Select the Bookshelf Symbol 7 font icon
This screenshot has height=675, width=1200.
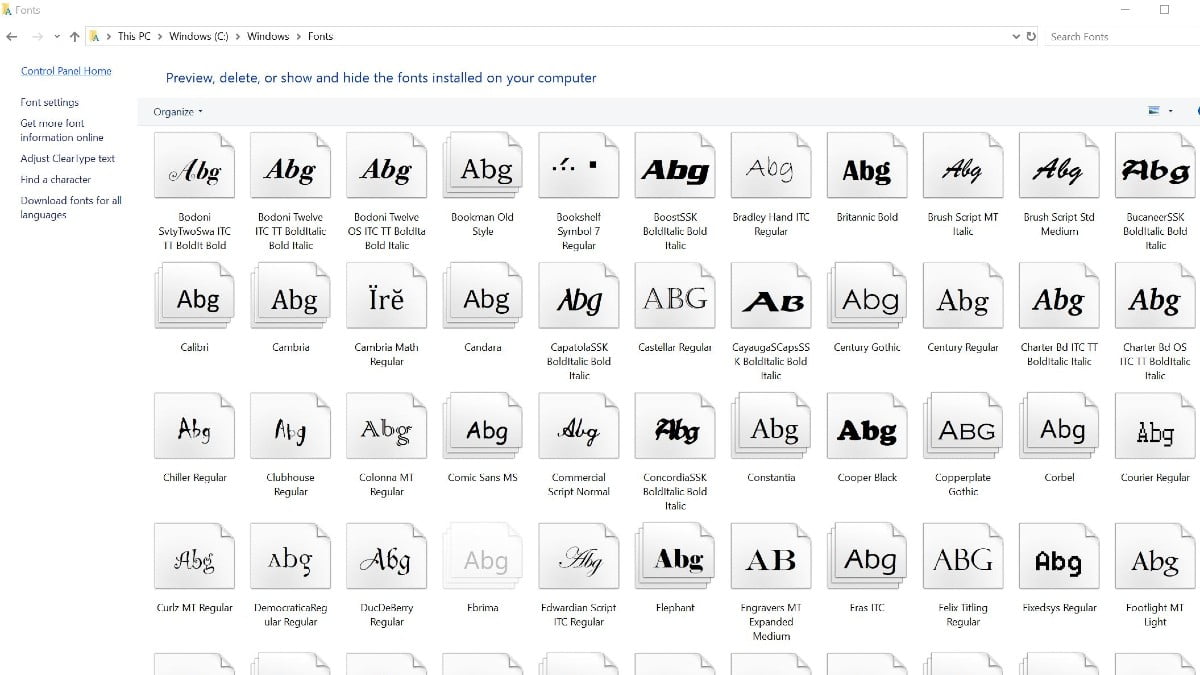[579, 168]
